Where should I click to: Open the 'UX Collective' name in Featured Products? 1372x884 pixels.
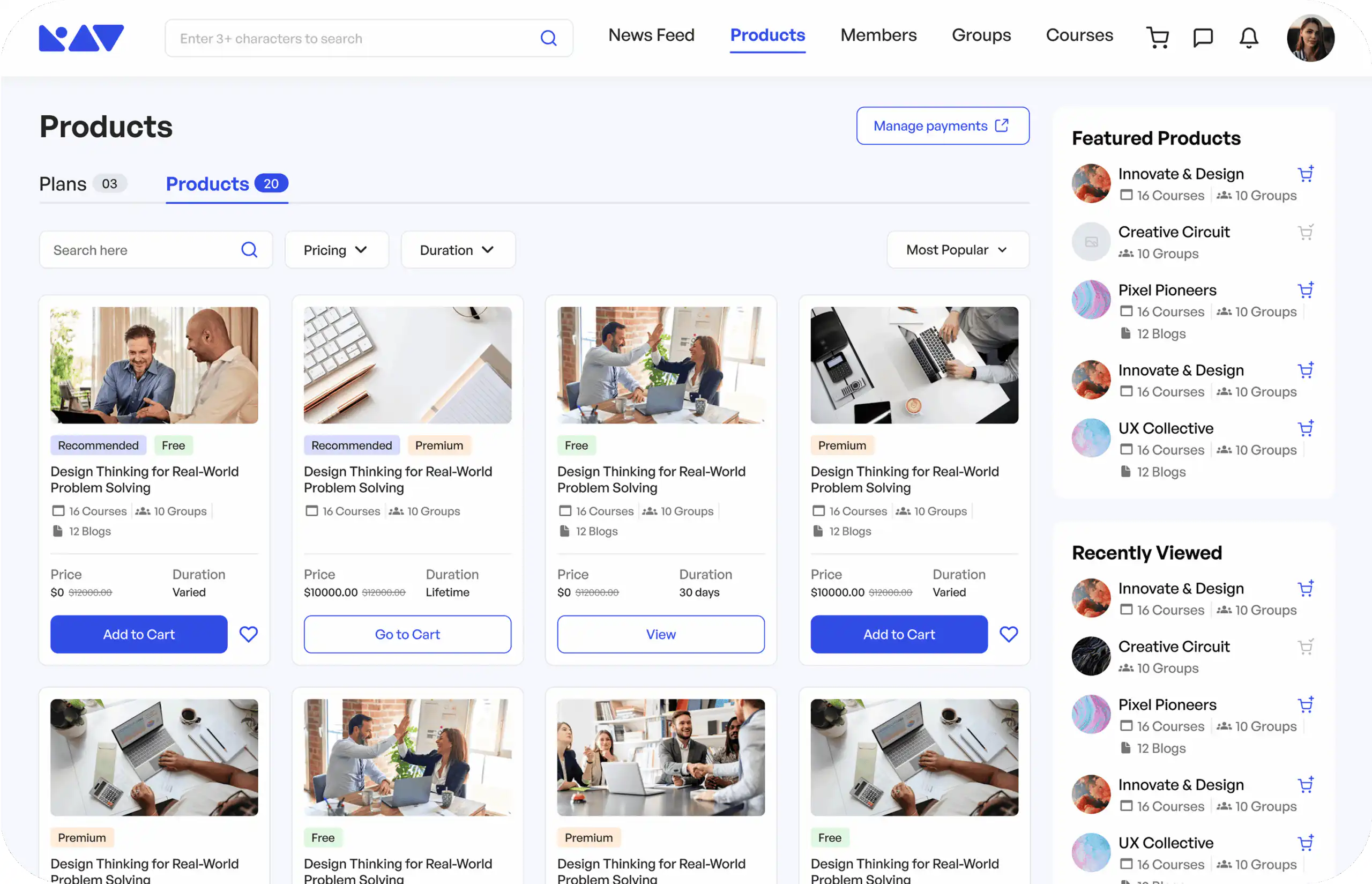pyautogui.click(x=1166, y=428)
